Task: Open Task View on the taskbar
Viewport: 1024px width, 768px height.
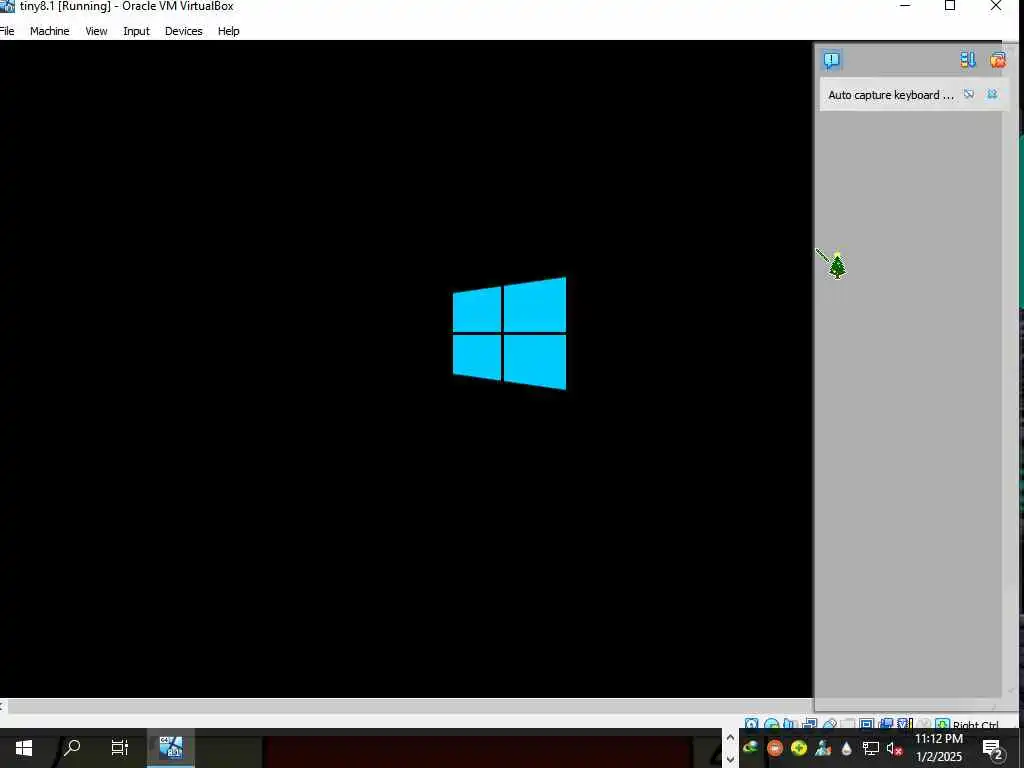Action: click(120, 748)
